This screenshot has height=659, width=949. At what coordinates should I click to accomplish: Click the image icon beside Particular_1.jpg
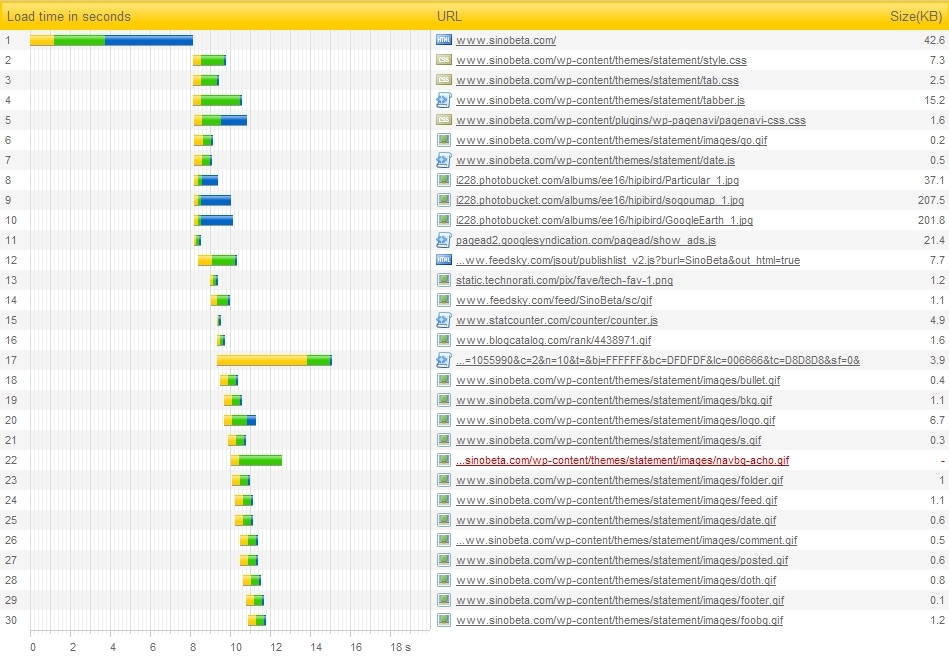444,180
